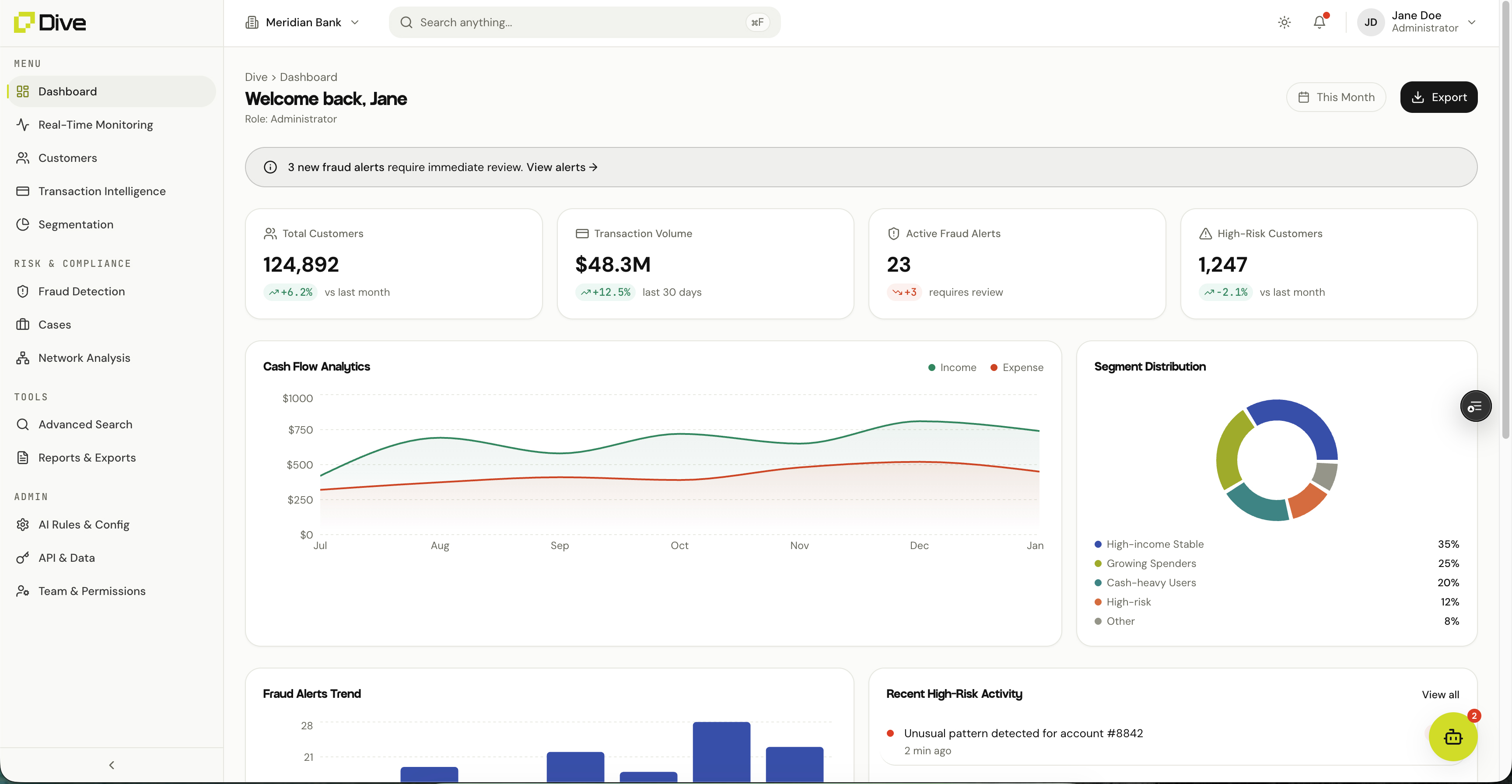Viewport: 1512px width, 784px height.
Task: Click the JD user avatar
Action: click(x=1371, y=22)
